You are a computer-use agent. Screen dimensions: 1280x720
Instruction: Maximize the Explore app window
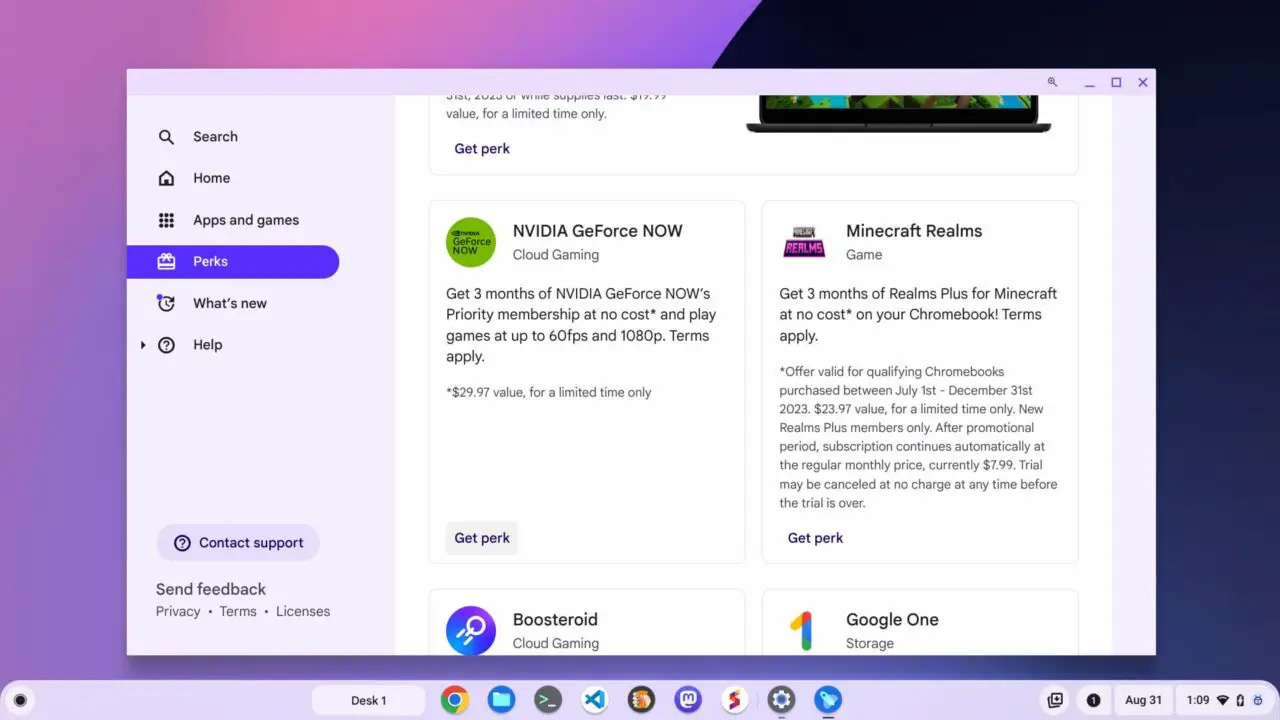1116,82
